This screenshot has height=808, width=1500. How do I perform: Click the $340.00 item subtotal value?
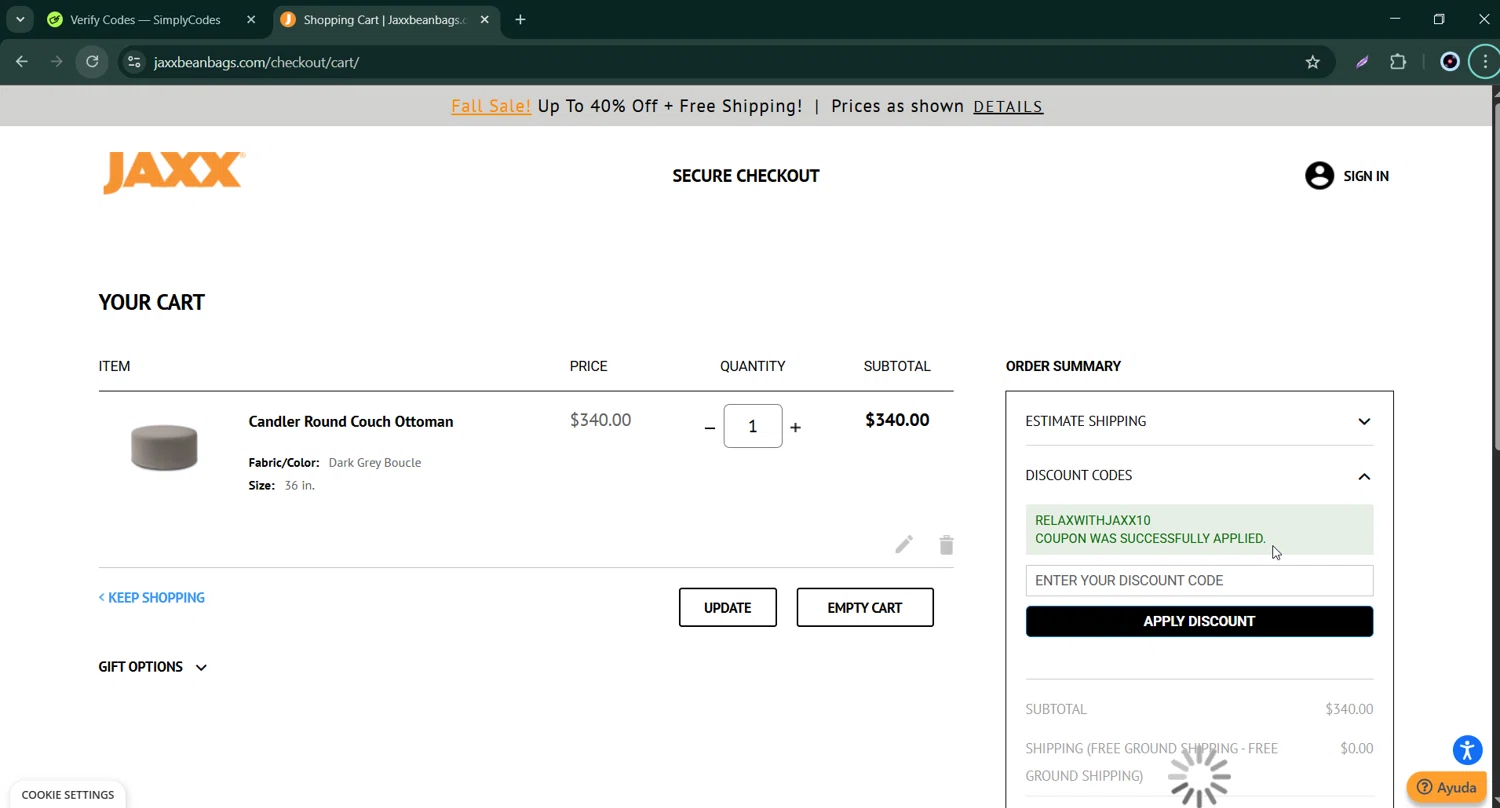point(897,420)
